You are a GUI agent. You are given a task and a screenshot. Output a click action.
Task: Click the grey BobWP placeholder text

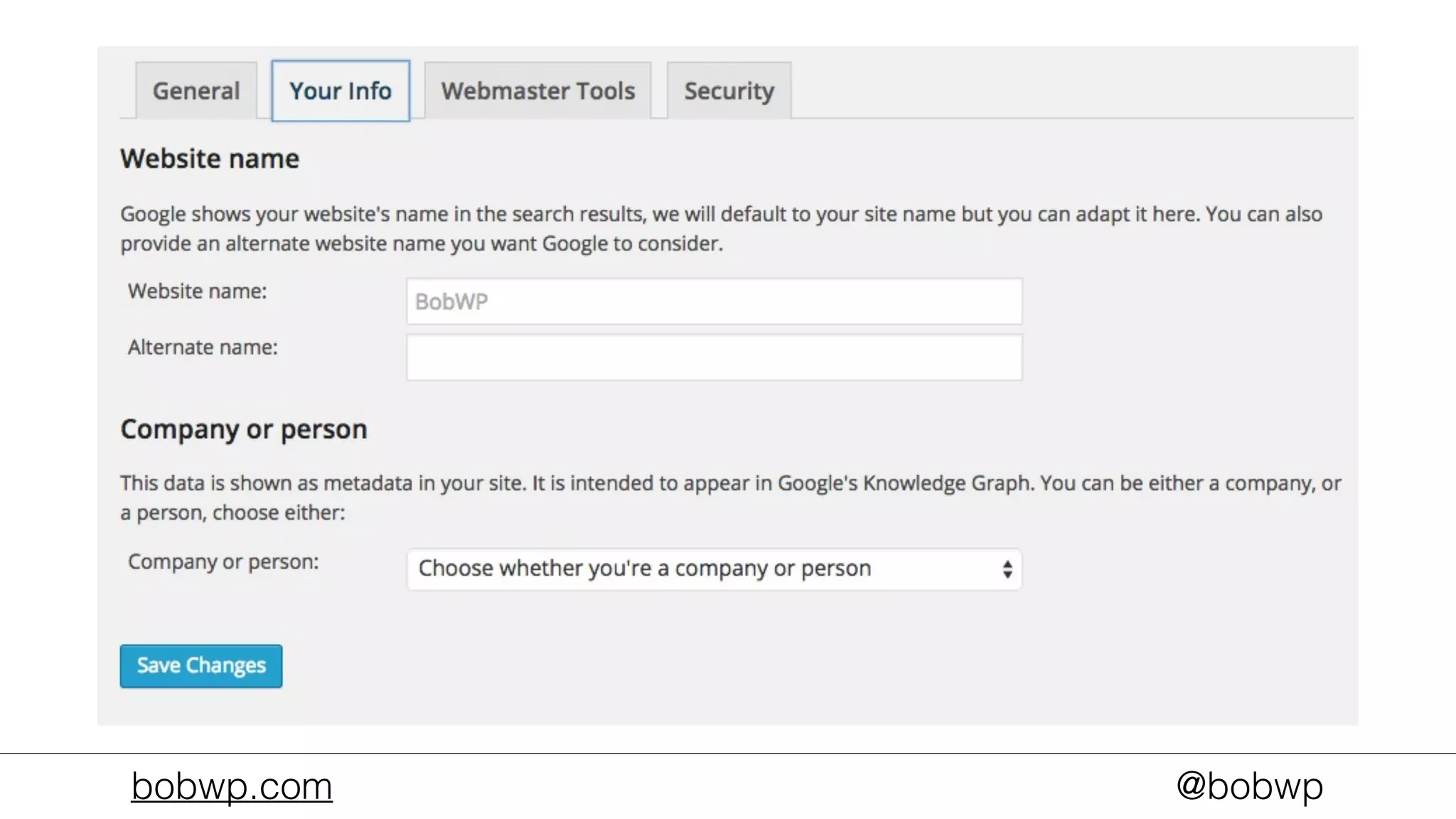click(451, 302)
